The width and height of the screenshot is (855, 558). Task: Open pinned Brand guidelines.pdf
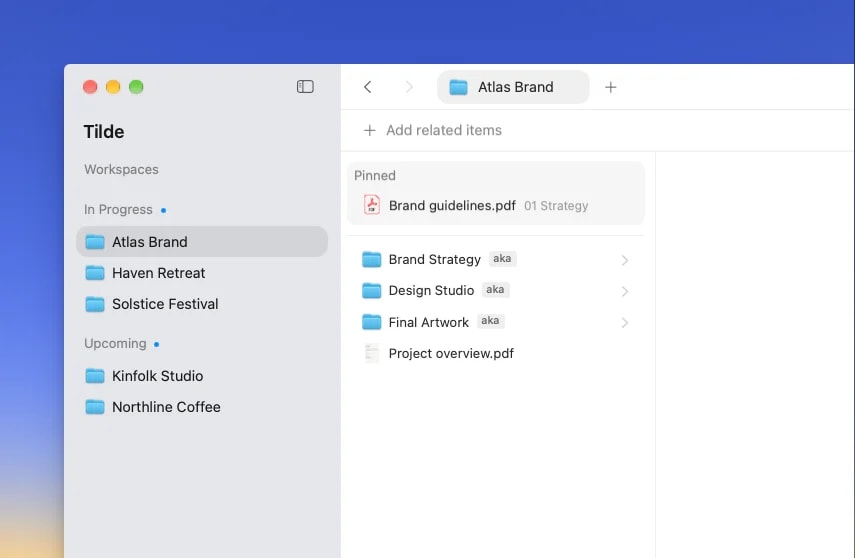coord(495,205)
